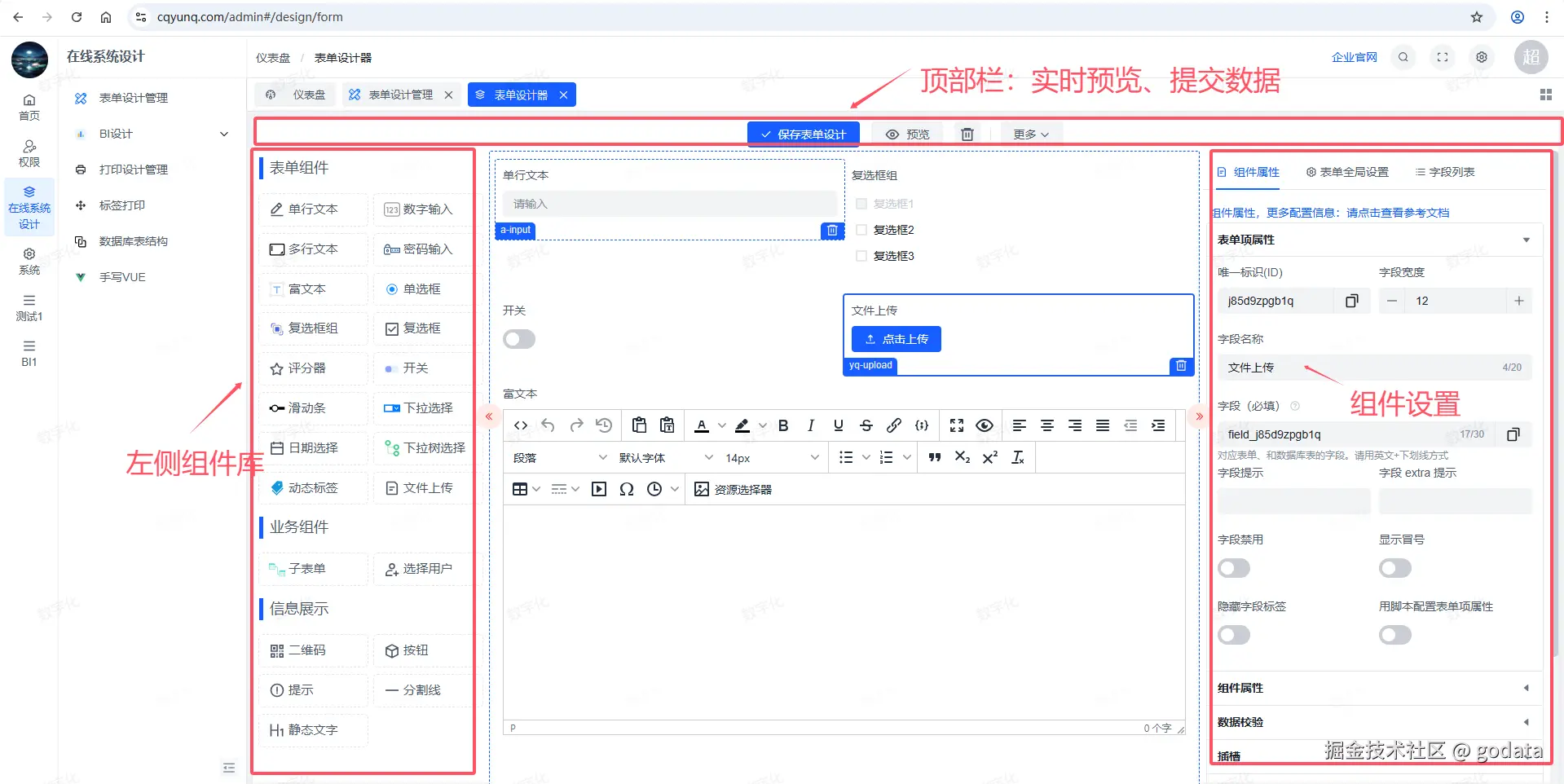Click the trash icon in the top bar
This screenshot has width=1564, height=784.
[x=967, y=134]
